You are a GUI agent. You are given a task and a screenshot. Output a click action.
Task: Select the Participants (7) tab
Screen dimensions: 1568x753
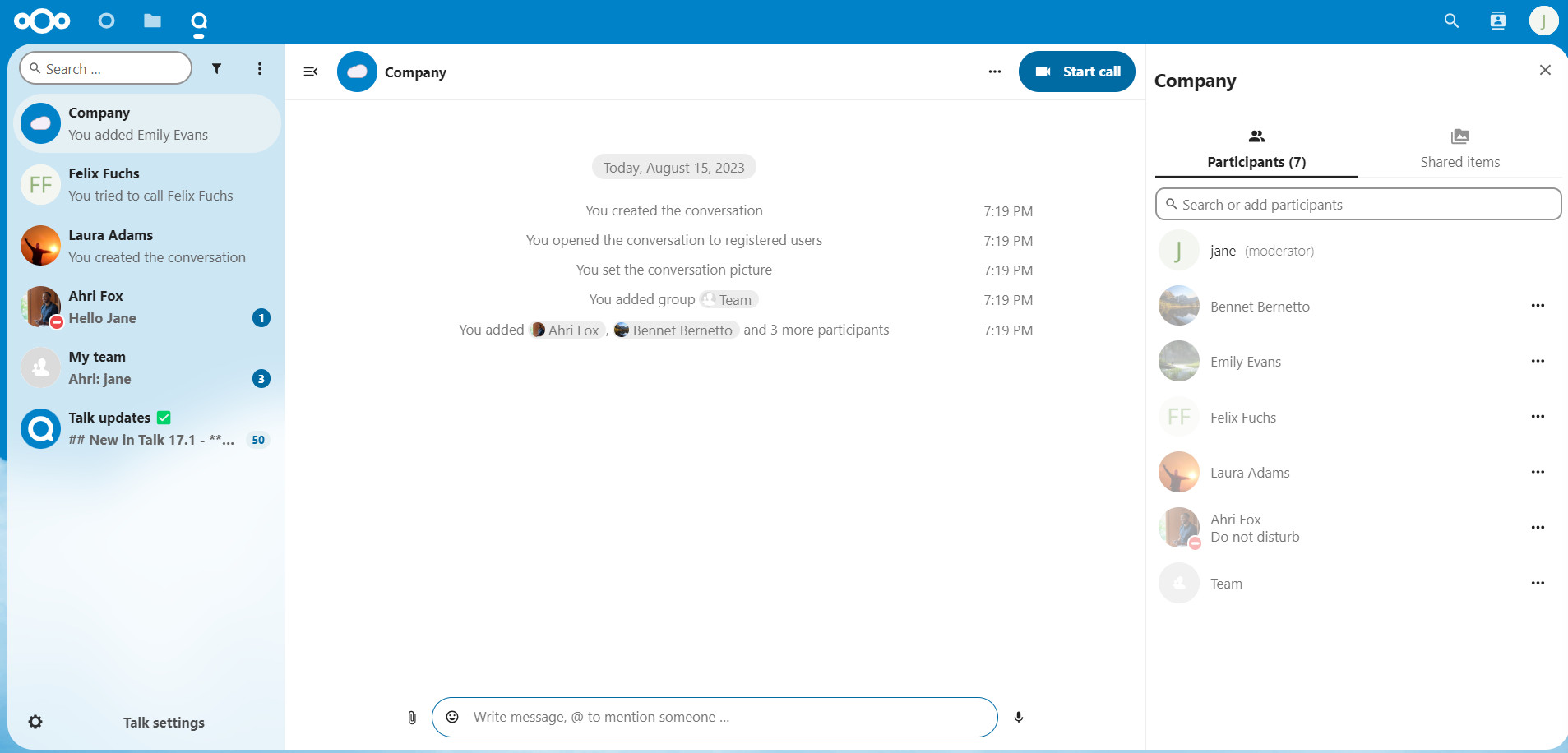tap(1256, 150)
